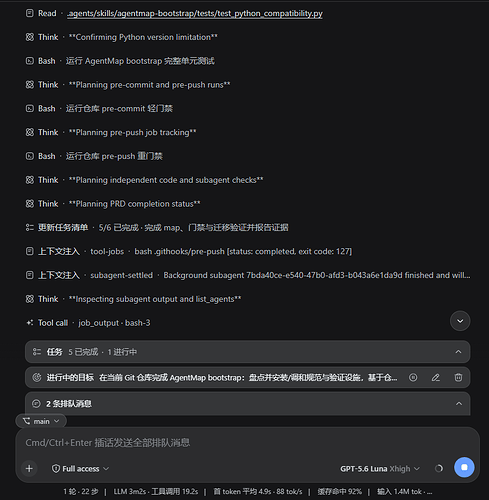Screen dimensions: 489x500
Task: Collapse the 任务 task list panel
Action: coord(458,352)
